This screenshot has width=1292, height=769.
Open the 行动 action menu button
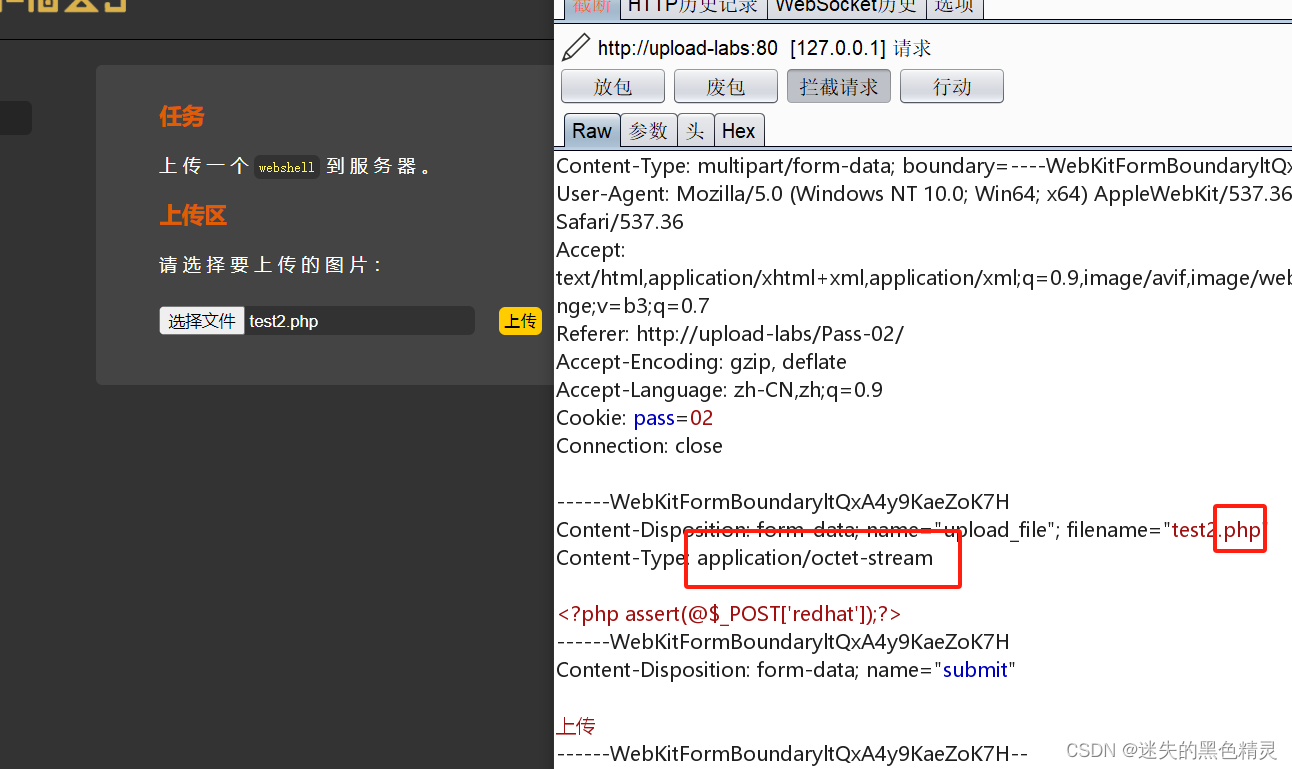pyautogui.click(x=952, y=87)
